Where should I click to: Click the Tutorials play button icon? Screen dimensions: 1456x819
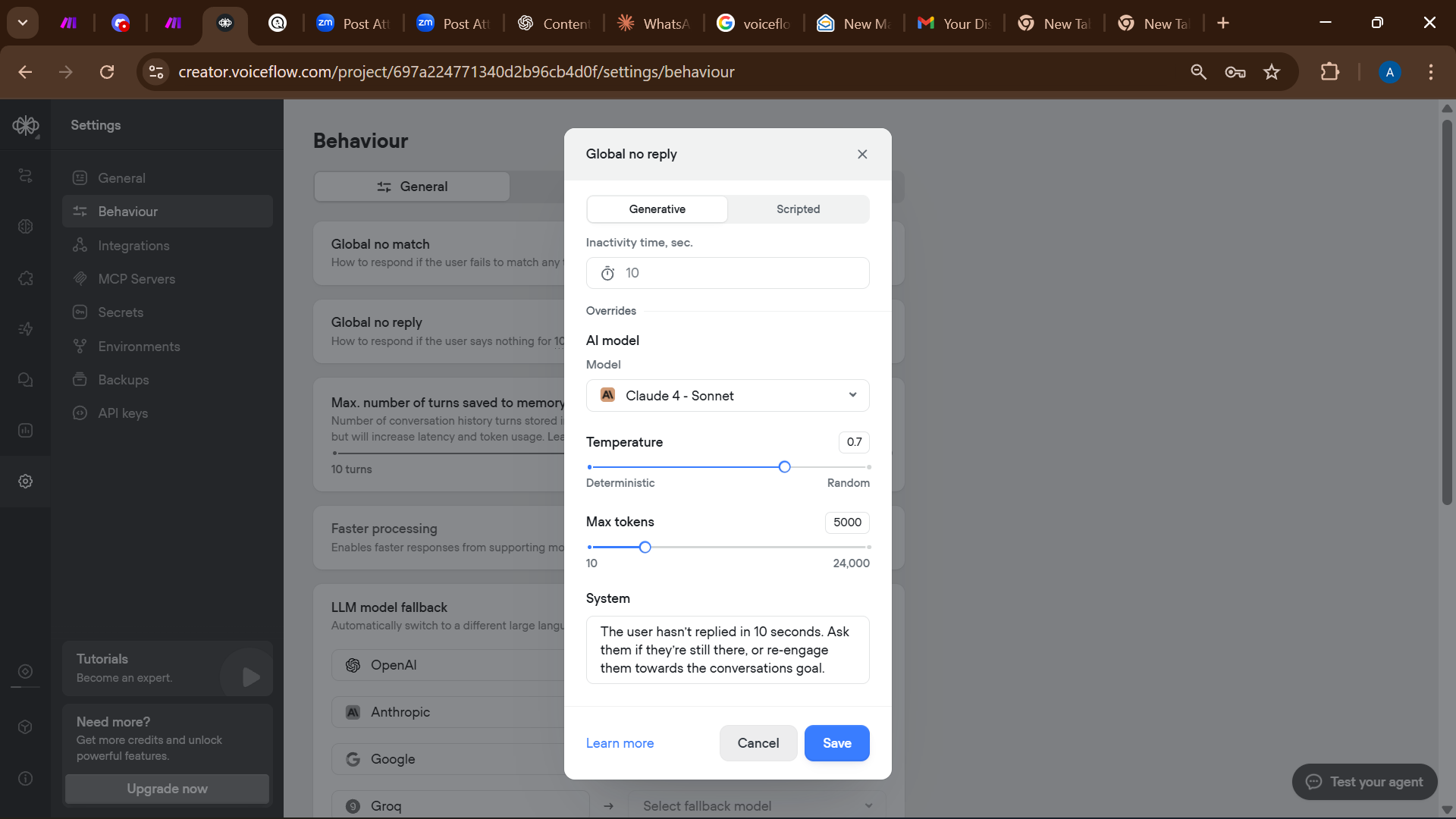tap(250, 676)
